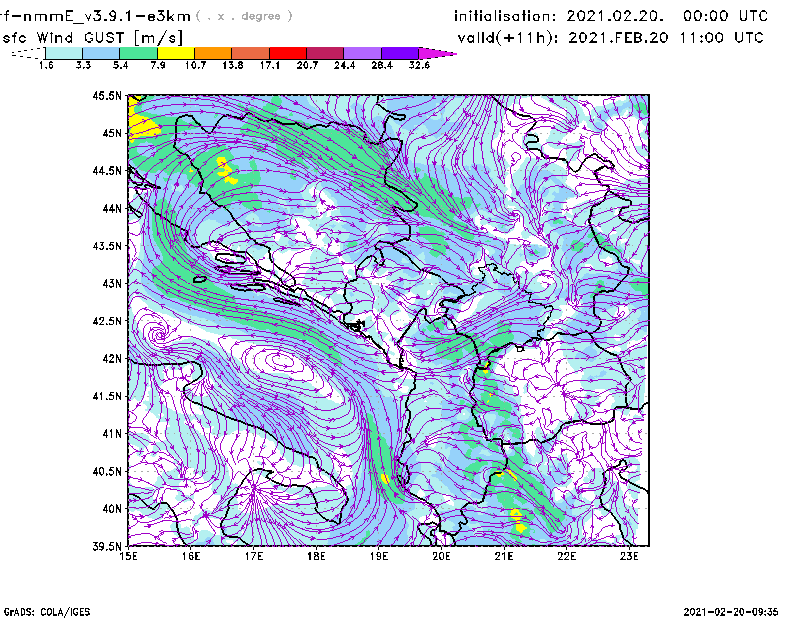Image resolution: width=800 pixels, height=618 pixels.
Task: Click the 23E longitude label
Action: 629,556
